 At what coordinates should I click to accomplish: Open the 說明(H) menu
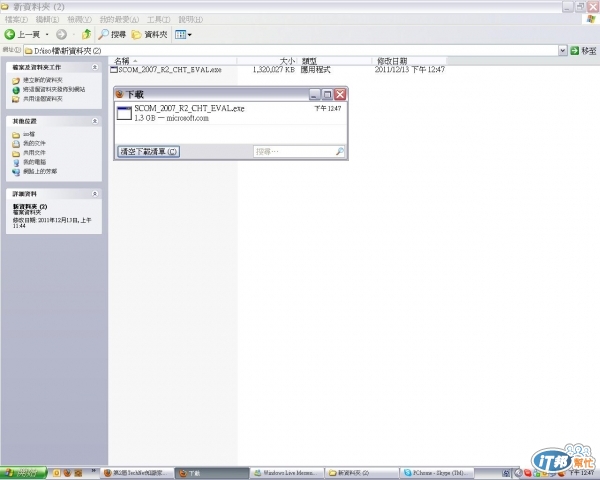click(x=190, y=19)
